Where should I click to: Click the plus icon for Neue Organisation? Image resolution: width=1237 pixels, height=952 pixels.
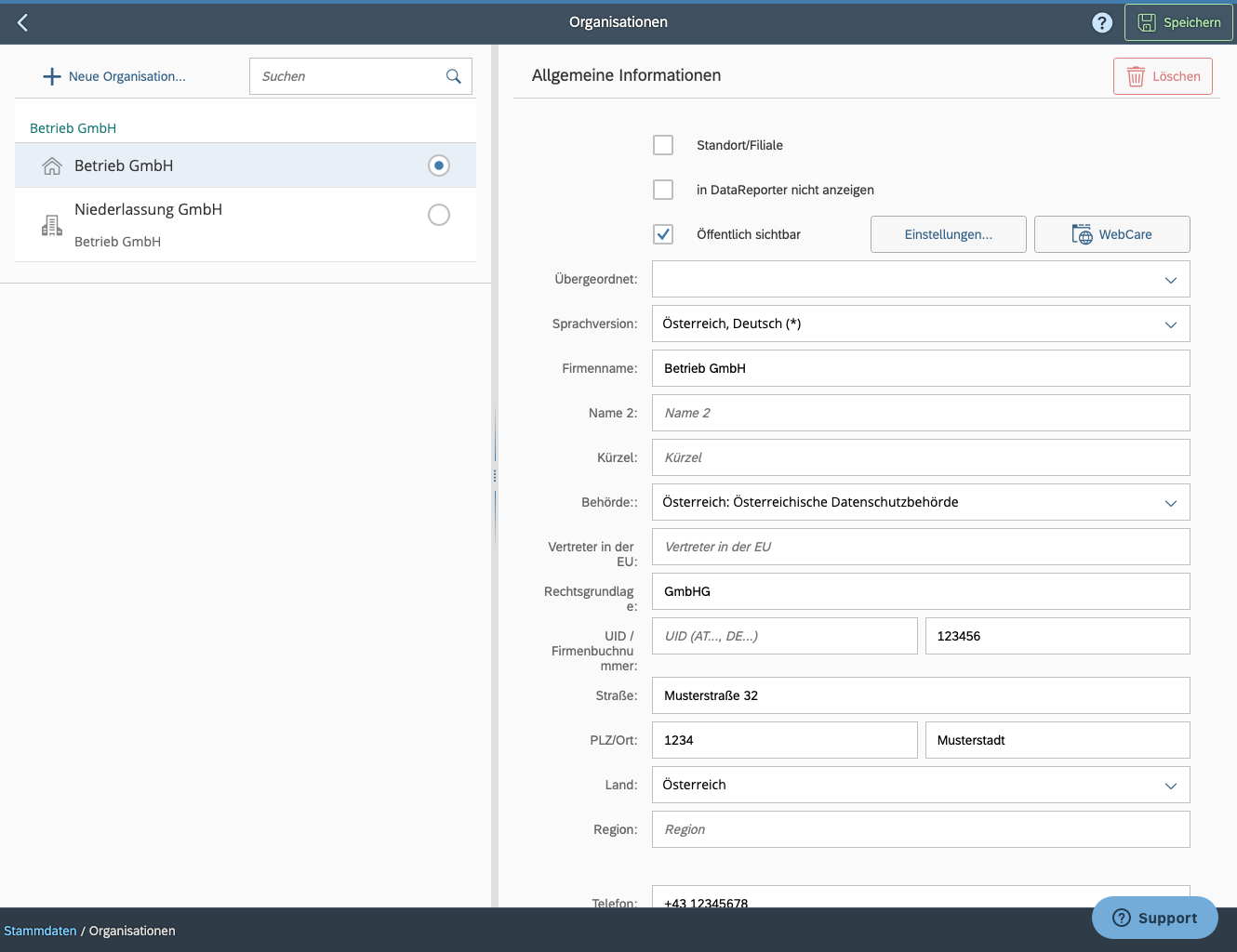pos(51,76)
